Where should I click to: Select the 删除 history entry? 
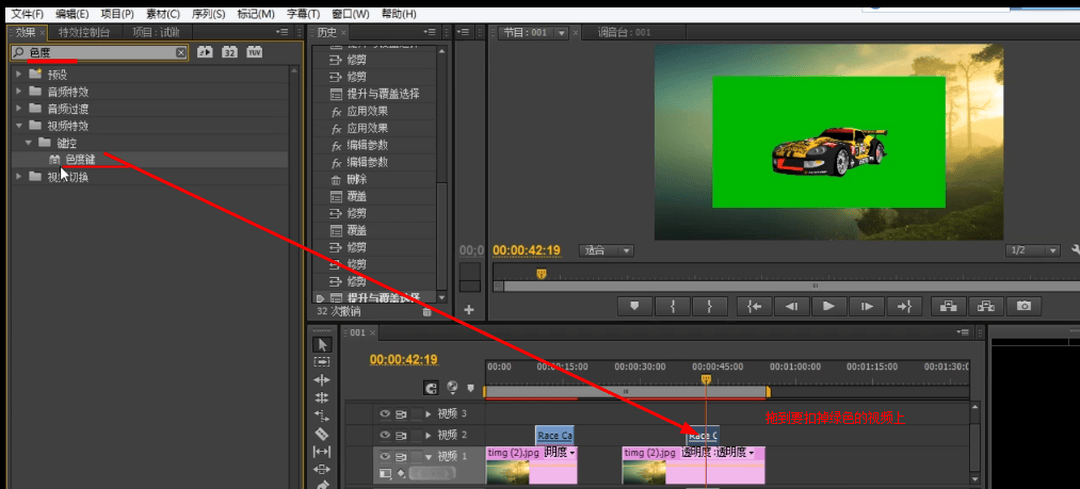(358, 179)
